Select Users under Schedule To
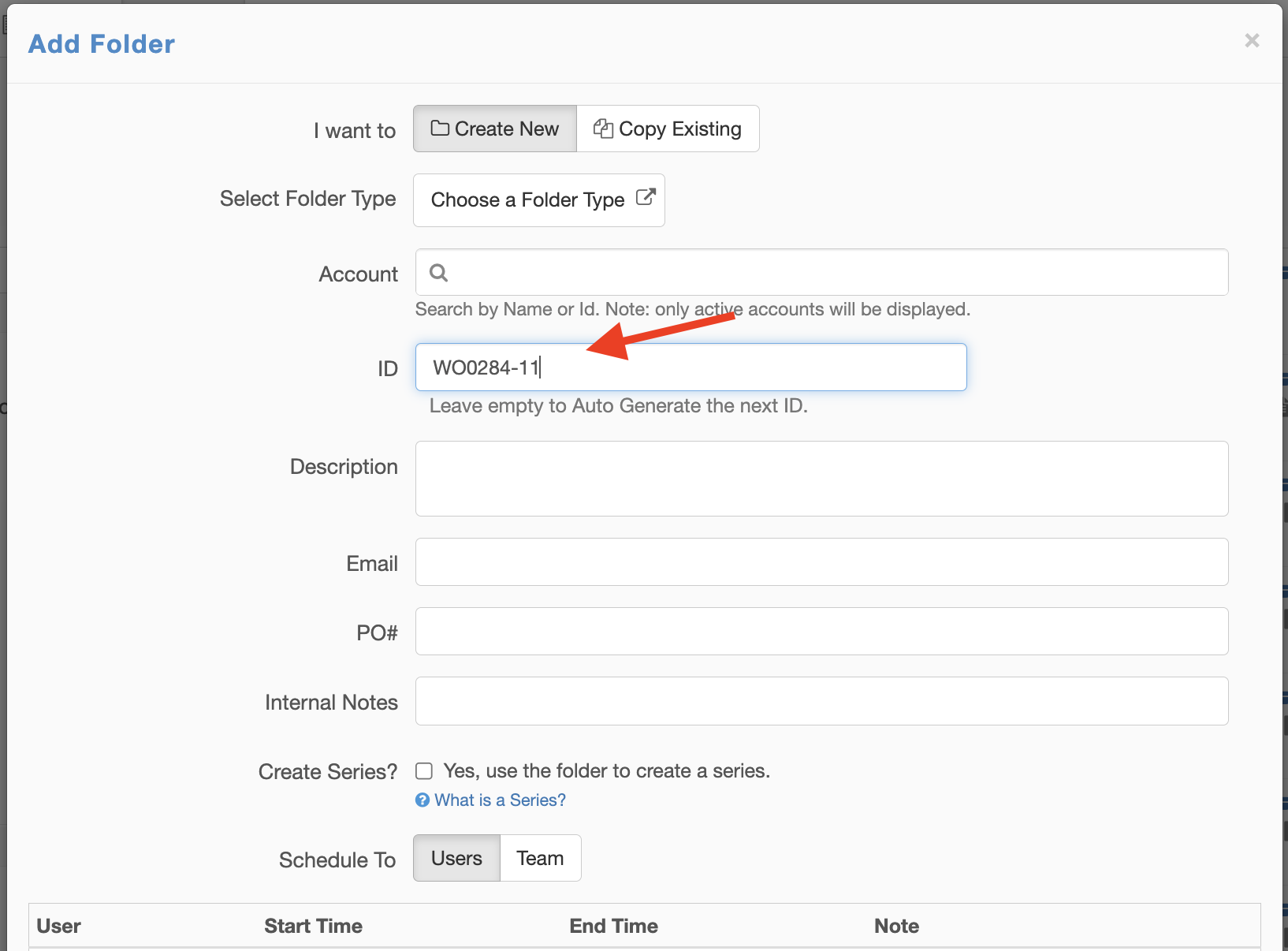1288x951 pixels. 457,858
